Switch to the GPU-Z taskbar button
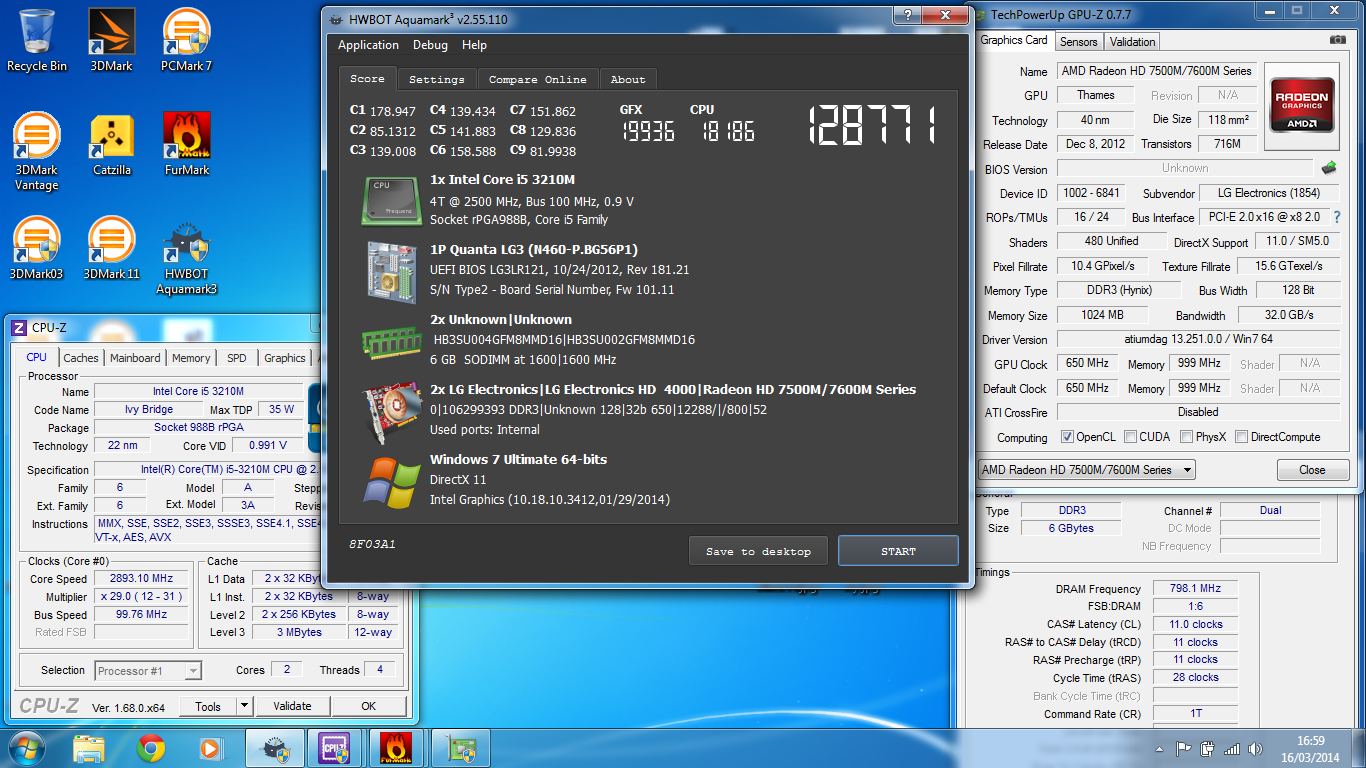Viewport: 1366px width, 768px height. coord(460,748)
